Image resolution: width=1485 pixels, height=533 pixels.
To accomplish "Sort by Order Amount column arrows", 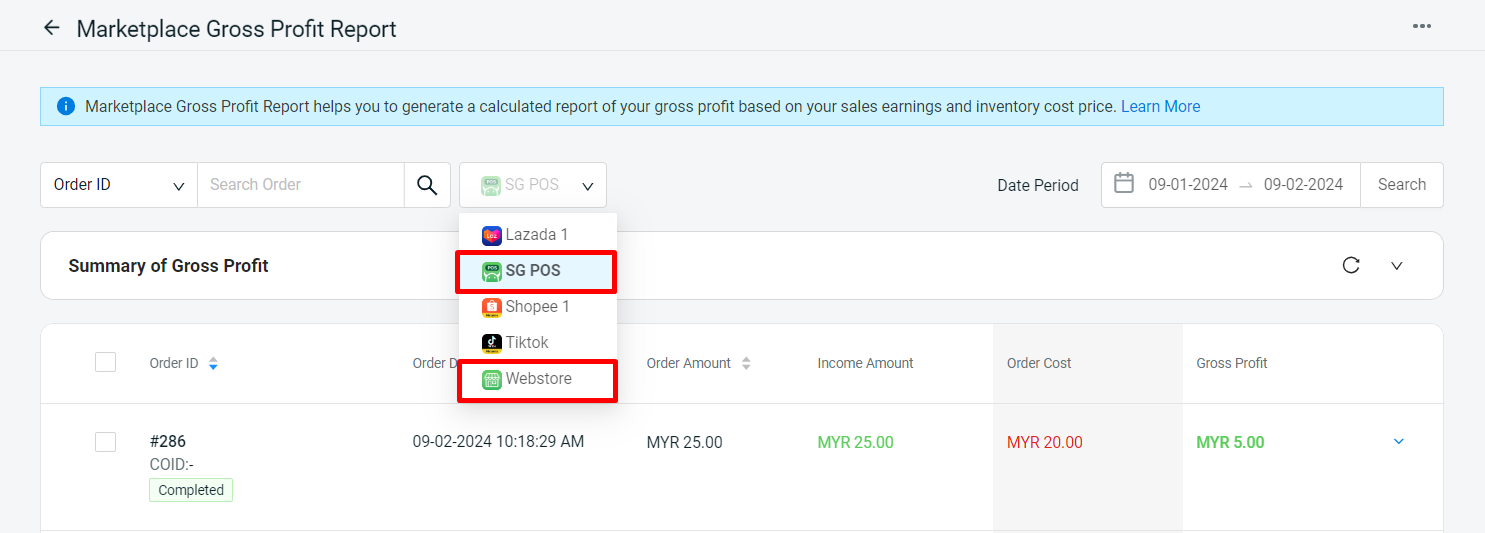I will click(x=746, y=364).
